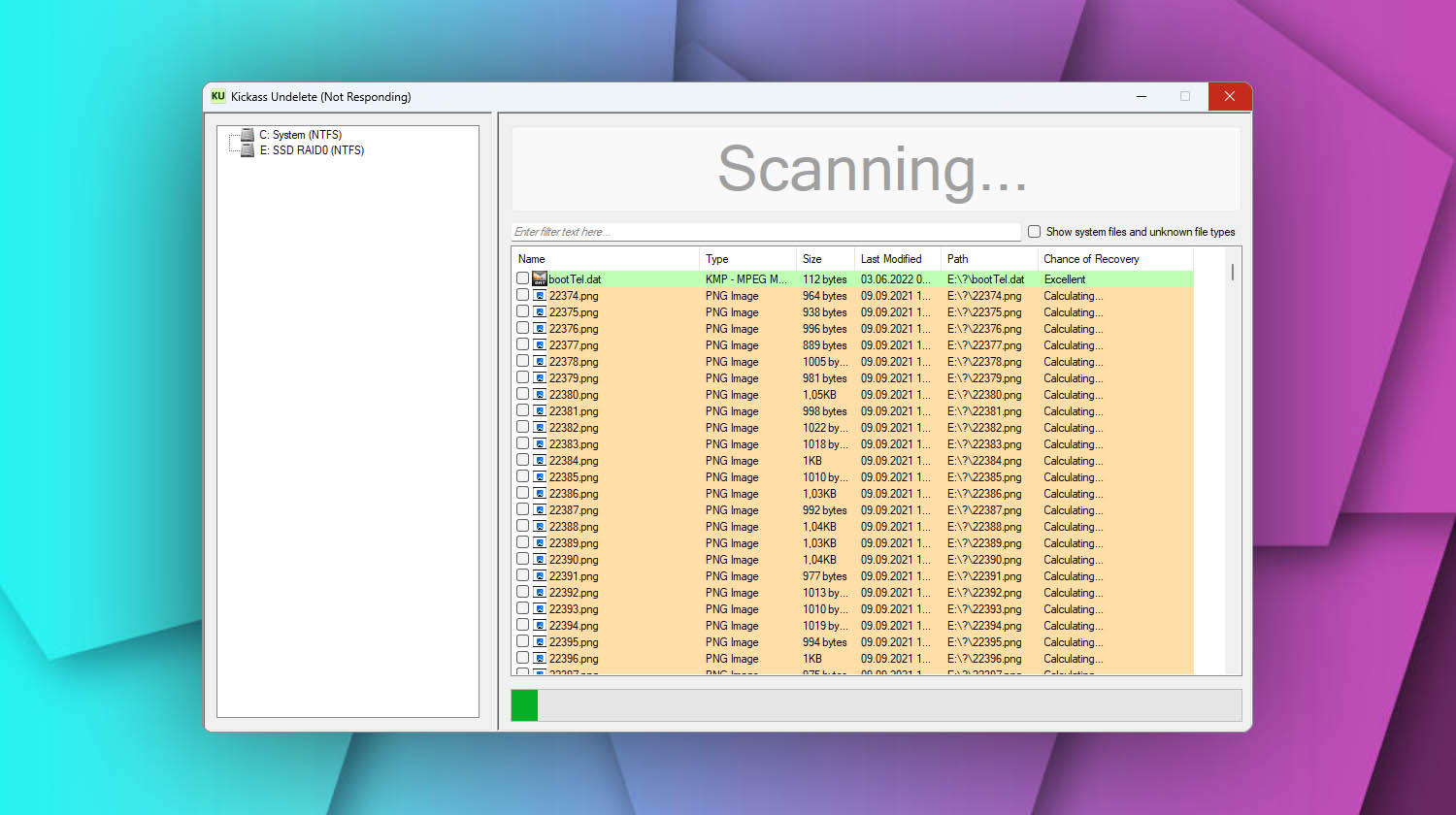Viewport: 1456px width, 815px height.
Task: Click the image icon of 22388.png
Action: coord(540,526)
